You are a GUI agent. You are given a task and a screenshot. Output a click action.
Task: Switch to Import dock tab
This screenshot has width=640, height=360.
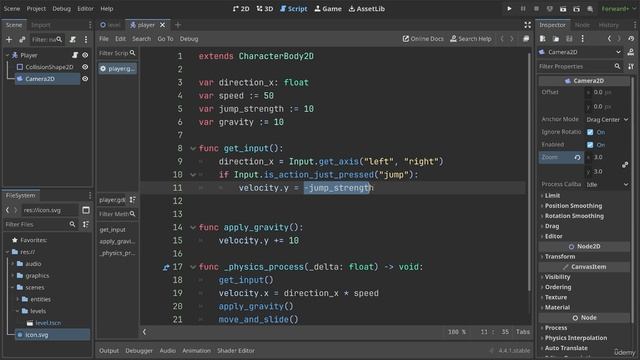click(41, 25)
